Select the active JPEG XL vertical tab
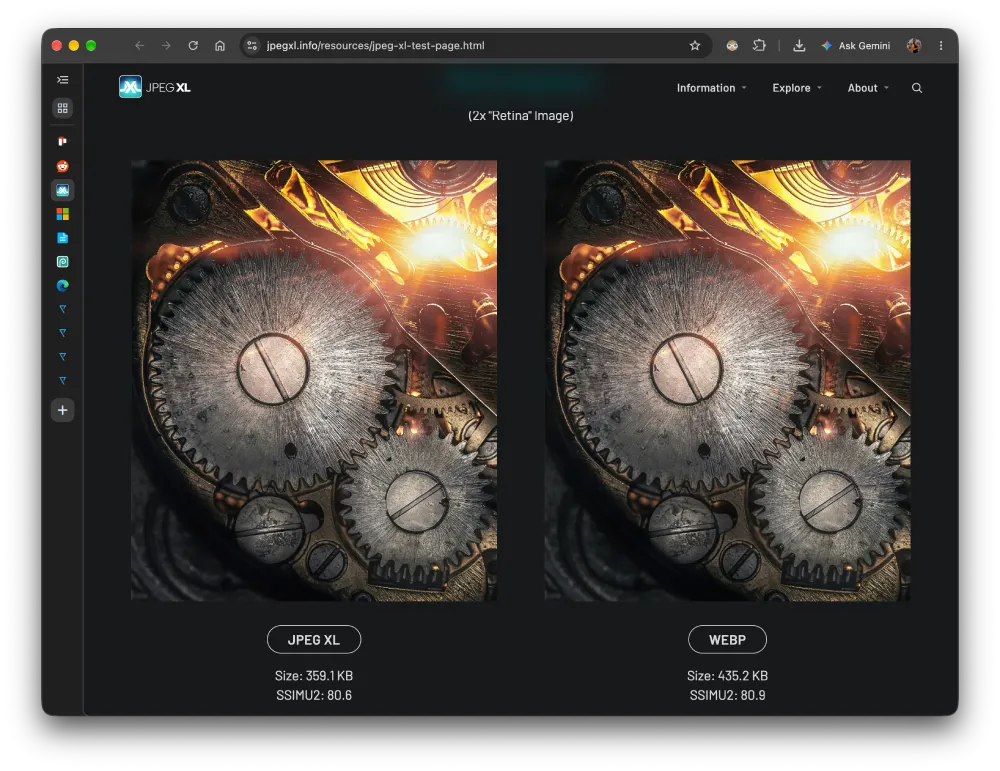This screenshot has height=771, width=1000. pyautogui.click(x=62, y=190)
